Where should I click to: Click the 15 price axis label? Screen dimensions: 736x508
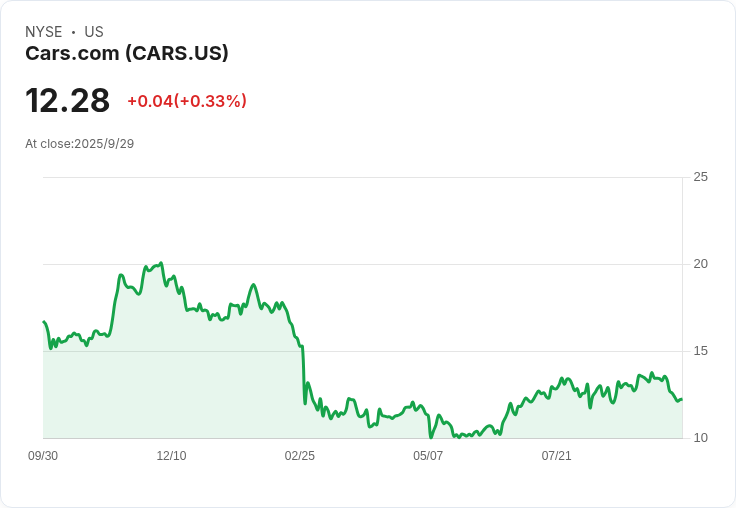(700, 351)
